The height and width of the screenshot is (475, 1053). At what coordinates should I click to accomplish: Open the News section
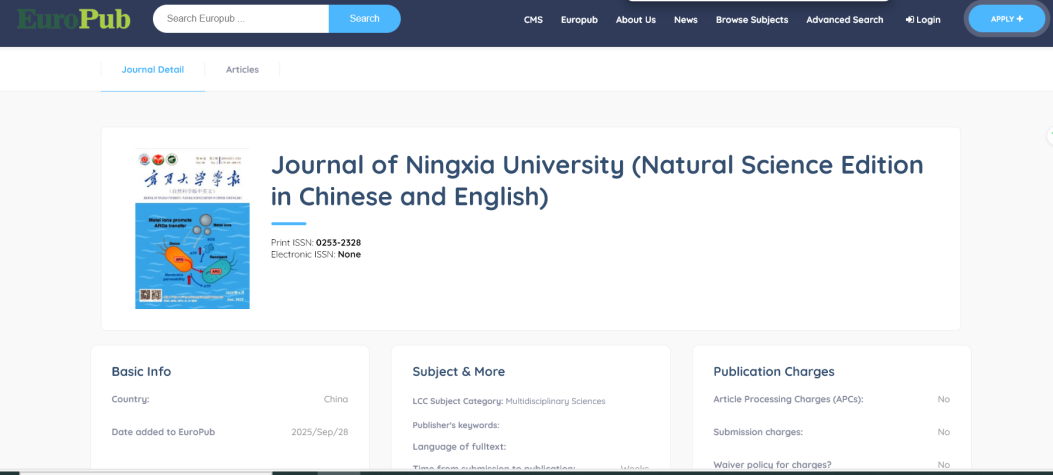pyautogui.click(x=685, y=20)
